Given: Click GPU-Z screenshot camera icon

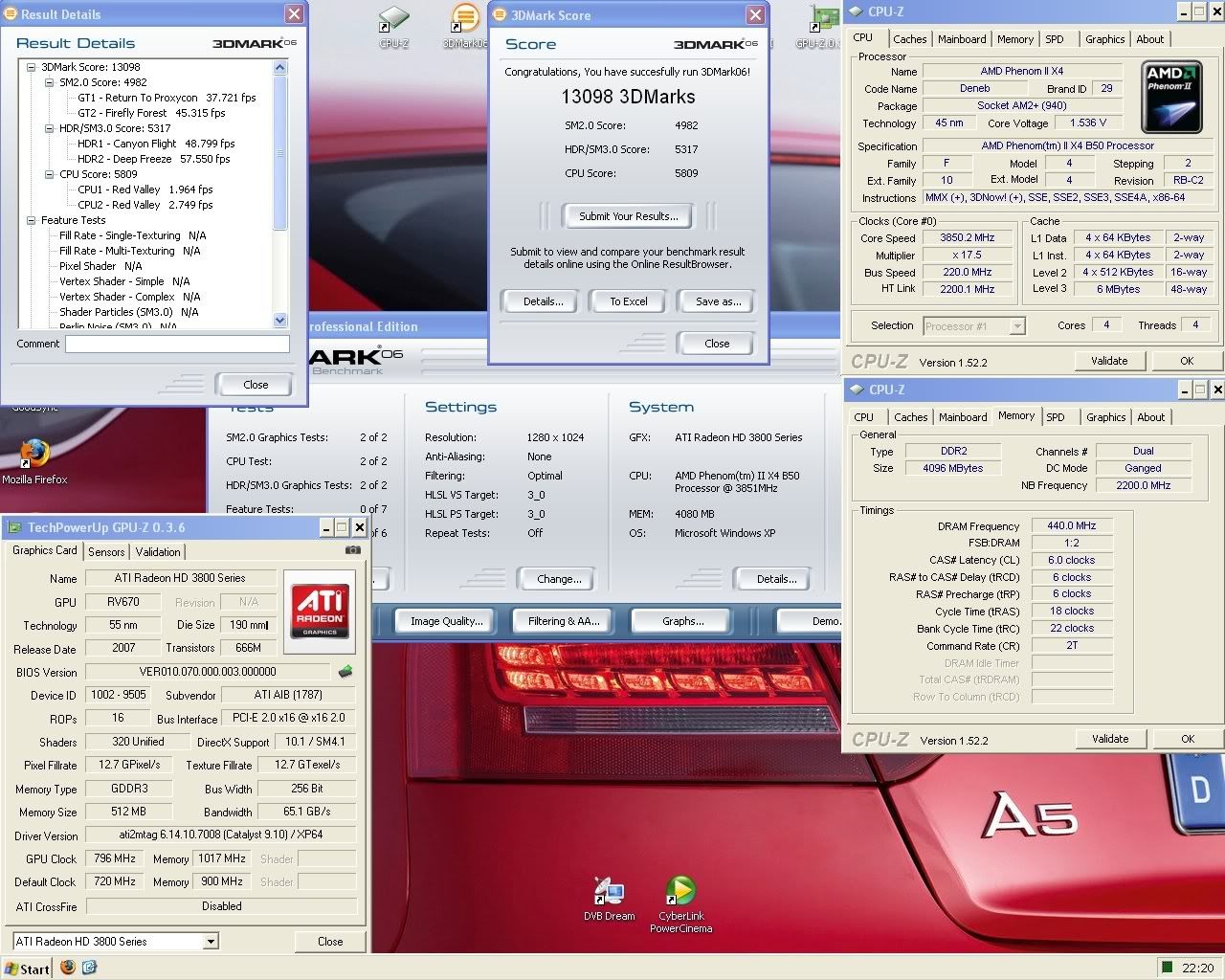Looking at the screenshot, I should pos(352,550).
